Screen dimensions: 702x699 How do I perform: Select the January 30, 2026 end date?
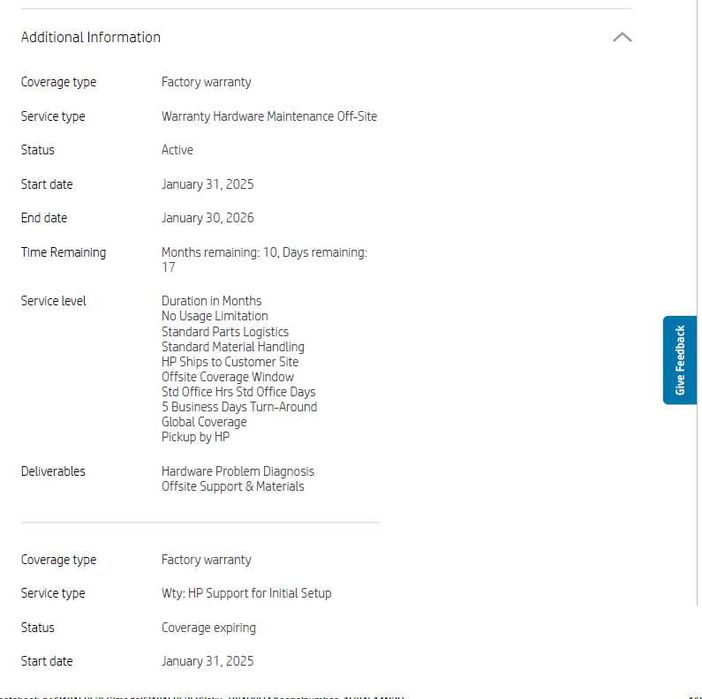(x=207, y=218)
